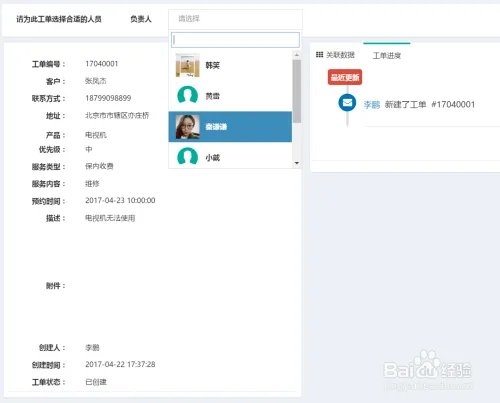
Task: Click the 附件 label
Action: click(55, 285)
